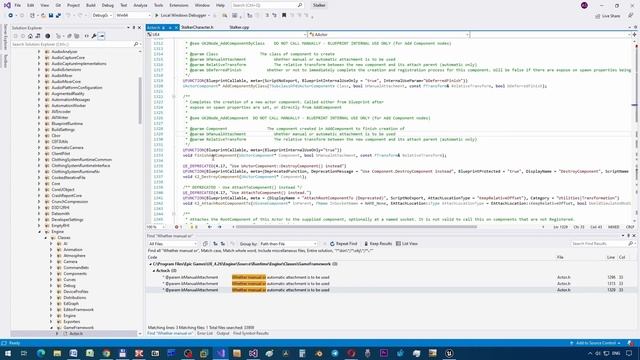
Task: Expand the BlueprintRuntime tree node
Action: (x=39, y=124)
